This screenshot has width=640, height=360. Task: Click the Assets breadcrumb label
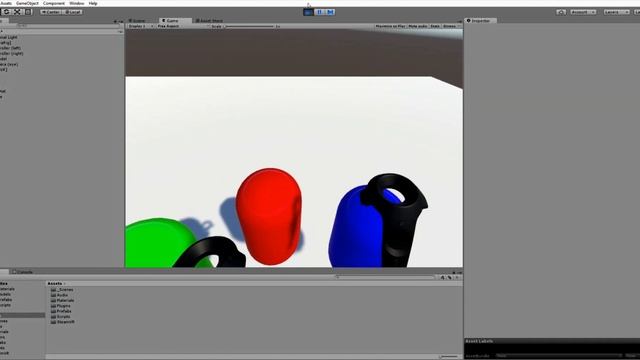[55, 283]
